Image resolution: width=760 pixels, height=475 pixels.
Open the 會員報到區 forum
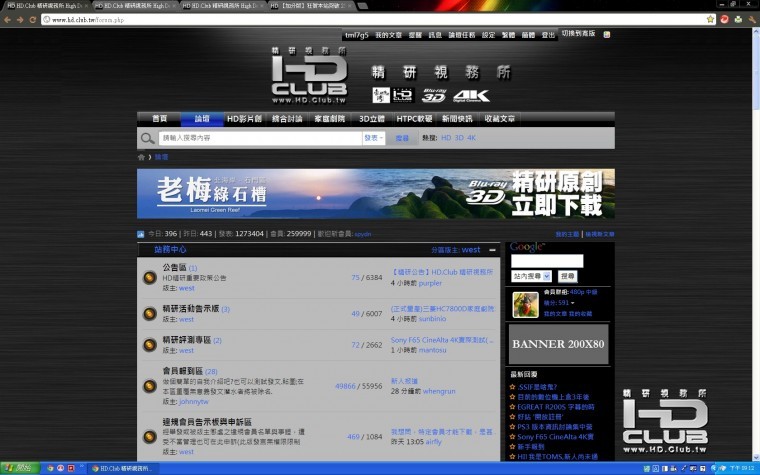pos(182,371)
